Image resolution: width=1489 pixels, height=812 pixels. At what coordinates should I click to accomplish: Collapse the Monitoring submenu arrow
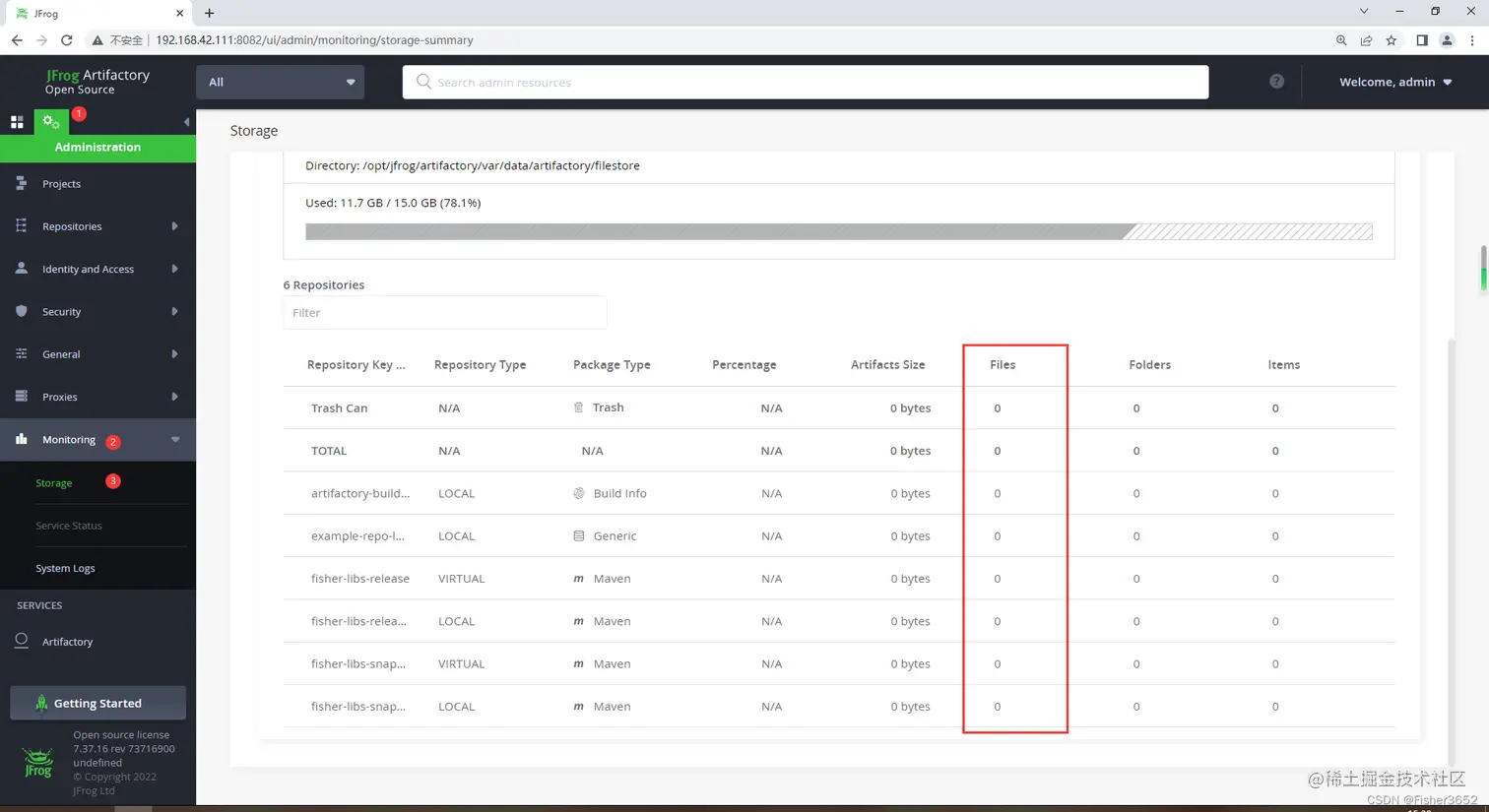175,439
